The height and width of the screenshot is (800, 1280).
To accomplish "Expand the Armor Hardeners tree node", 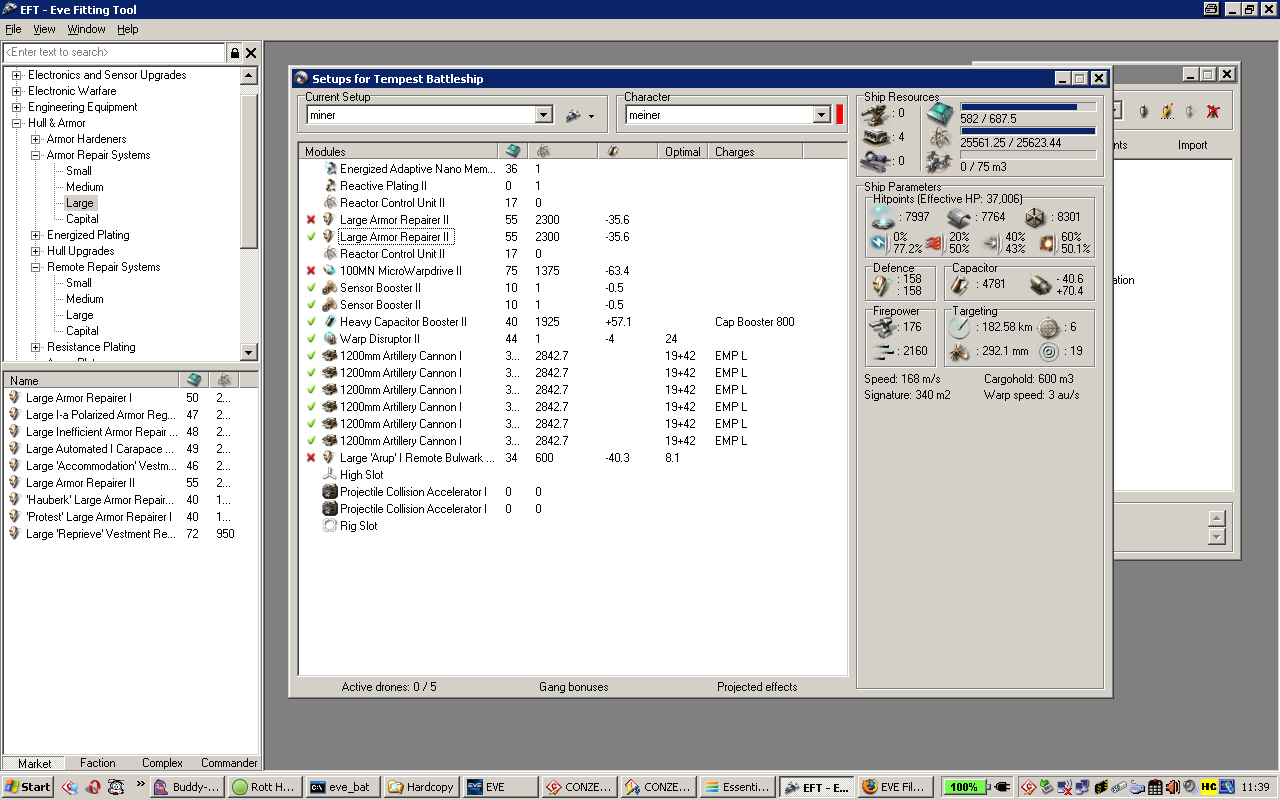I will [36, 139].
